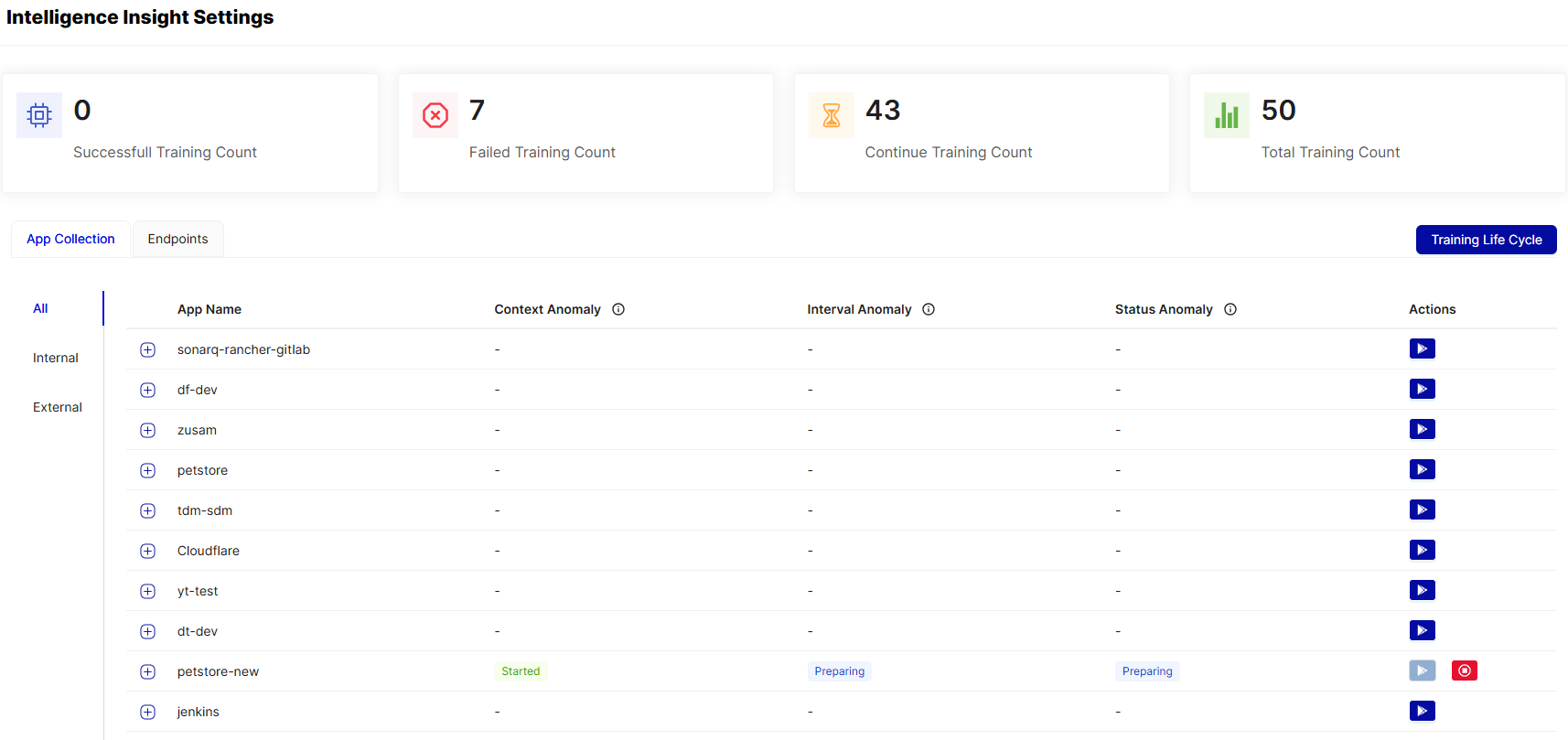Screen dimensions: 1568x740
Task: Click the Failed Training Count card
Action: pos(585,133)
